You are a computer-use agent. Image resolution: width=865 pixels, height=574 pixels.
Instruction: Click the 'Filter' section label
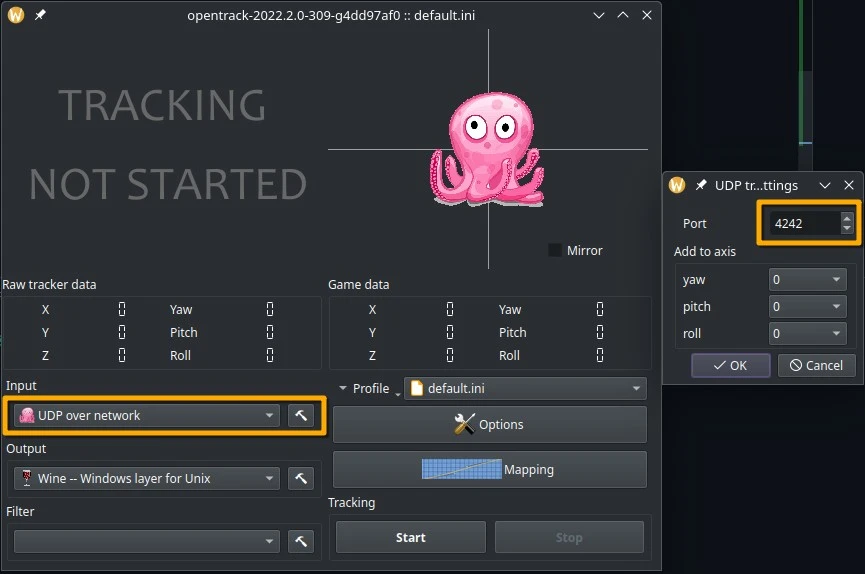tap(20, 512)
